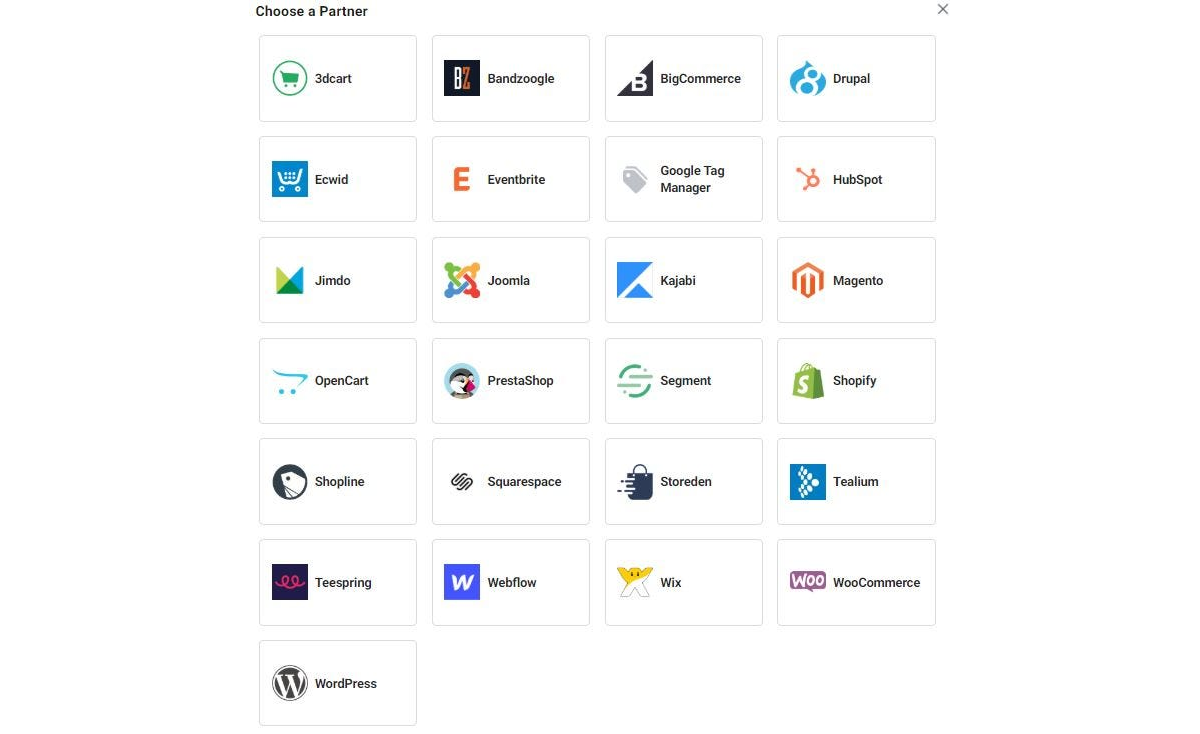
Task: Choose the PrestaShop label
Action: click(521, 381)
